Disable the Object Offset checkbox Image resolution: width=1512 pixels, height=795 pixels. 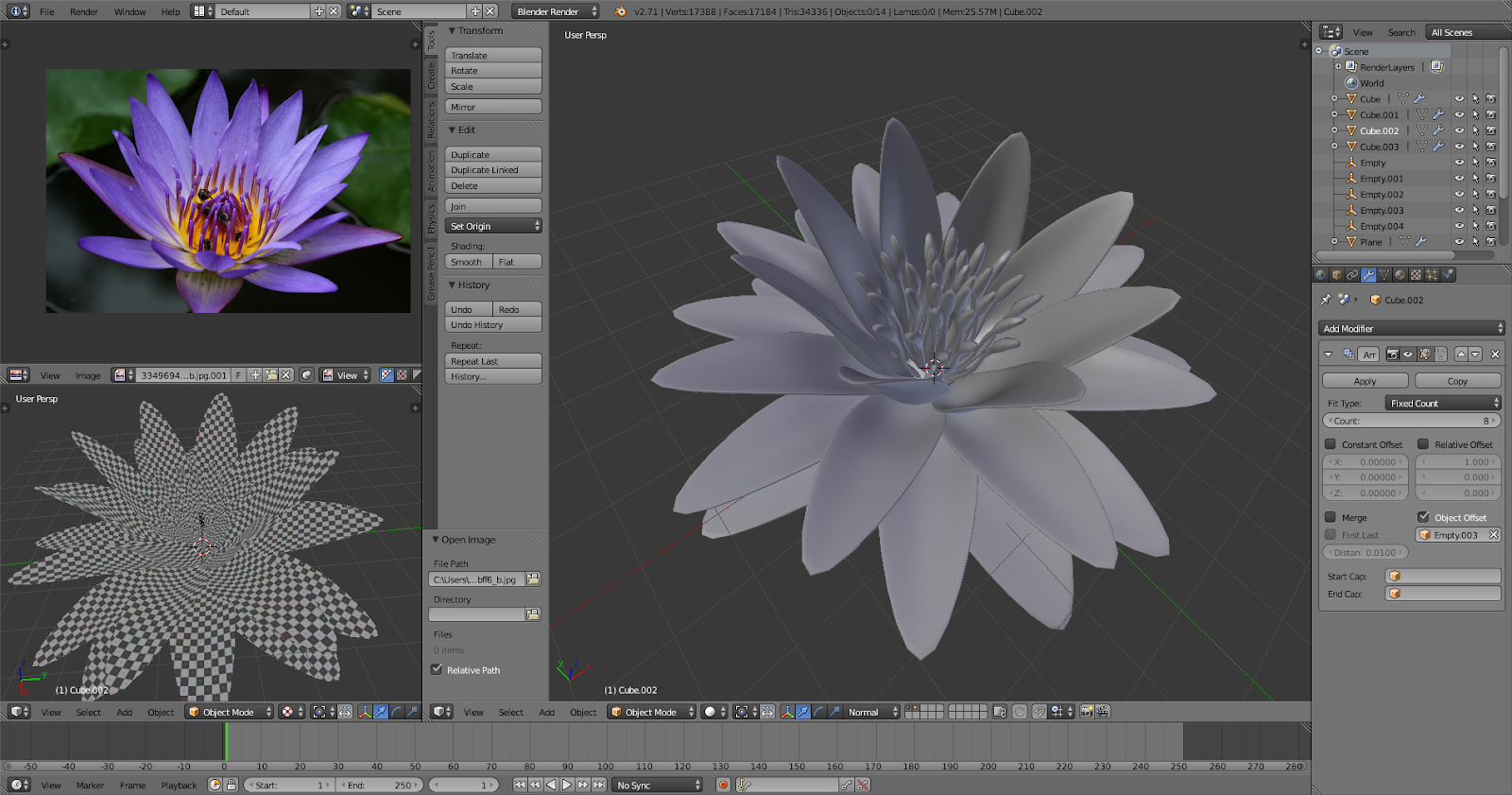[x=1423, y=517]
